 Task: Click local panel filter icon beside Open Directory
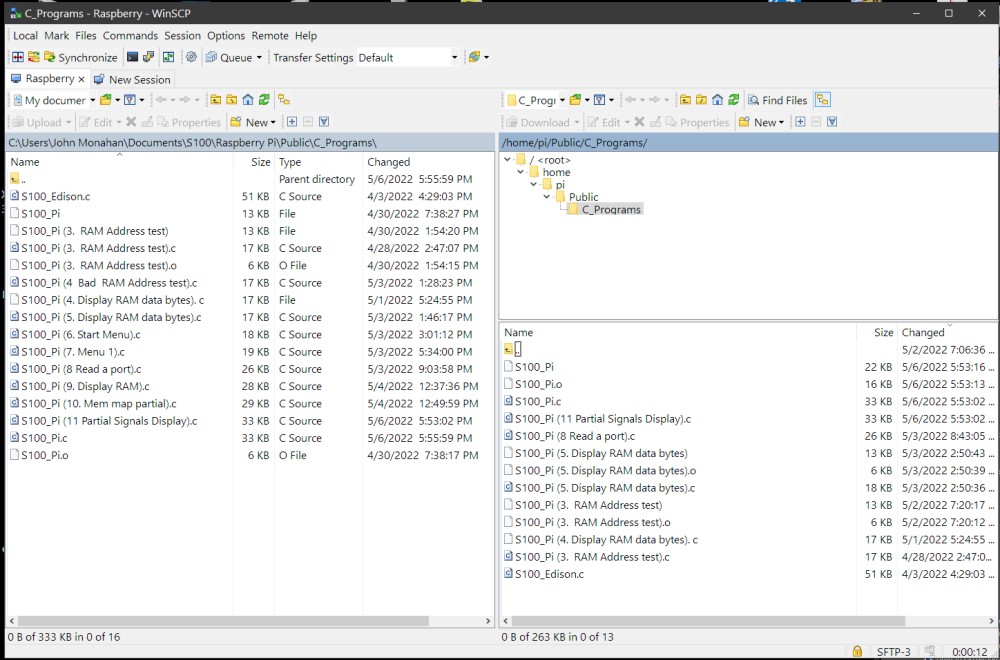pos(129,100)
